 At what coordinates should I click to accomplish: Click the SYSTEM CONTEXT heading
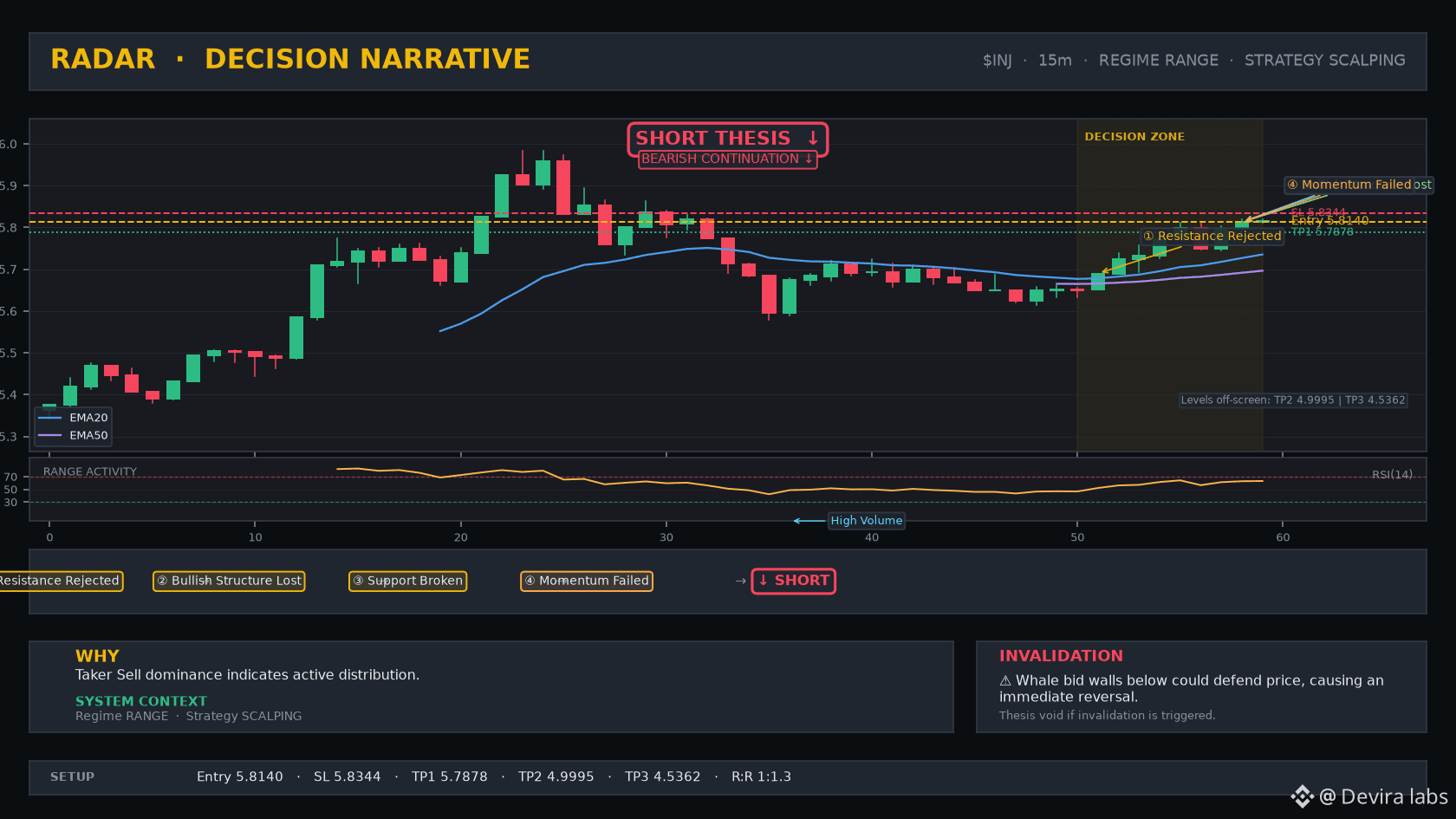coord(141,701)
